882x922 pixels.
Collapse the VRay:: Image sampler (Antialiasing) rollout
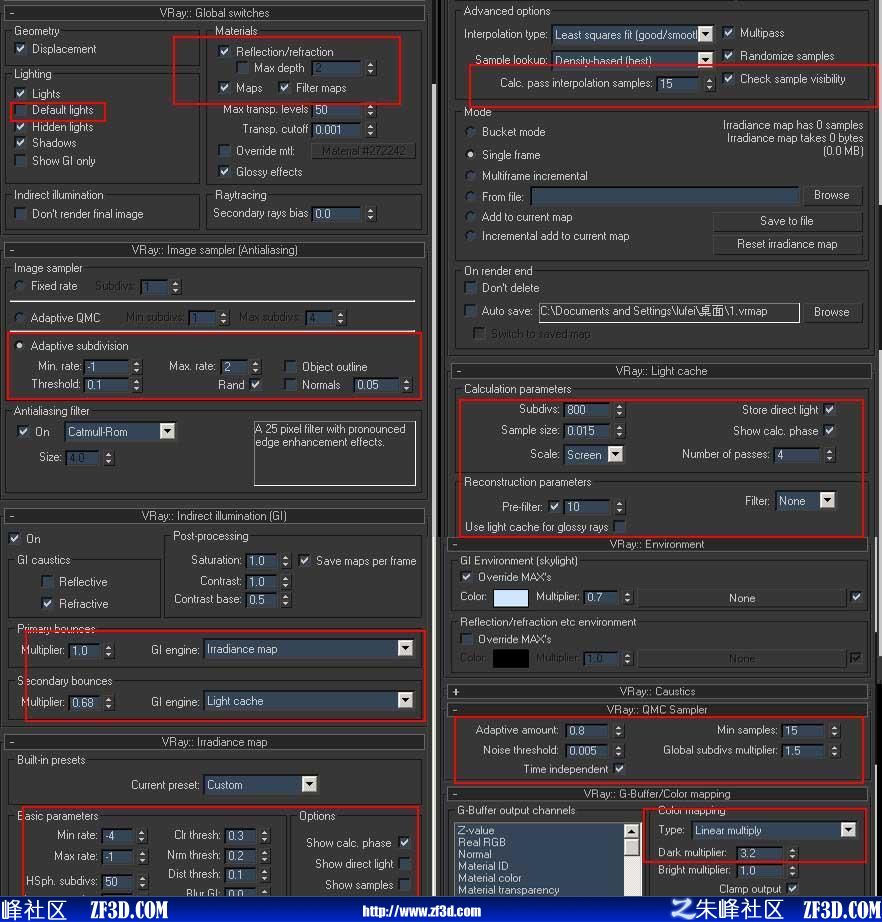click(x=12, y=250)
